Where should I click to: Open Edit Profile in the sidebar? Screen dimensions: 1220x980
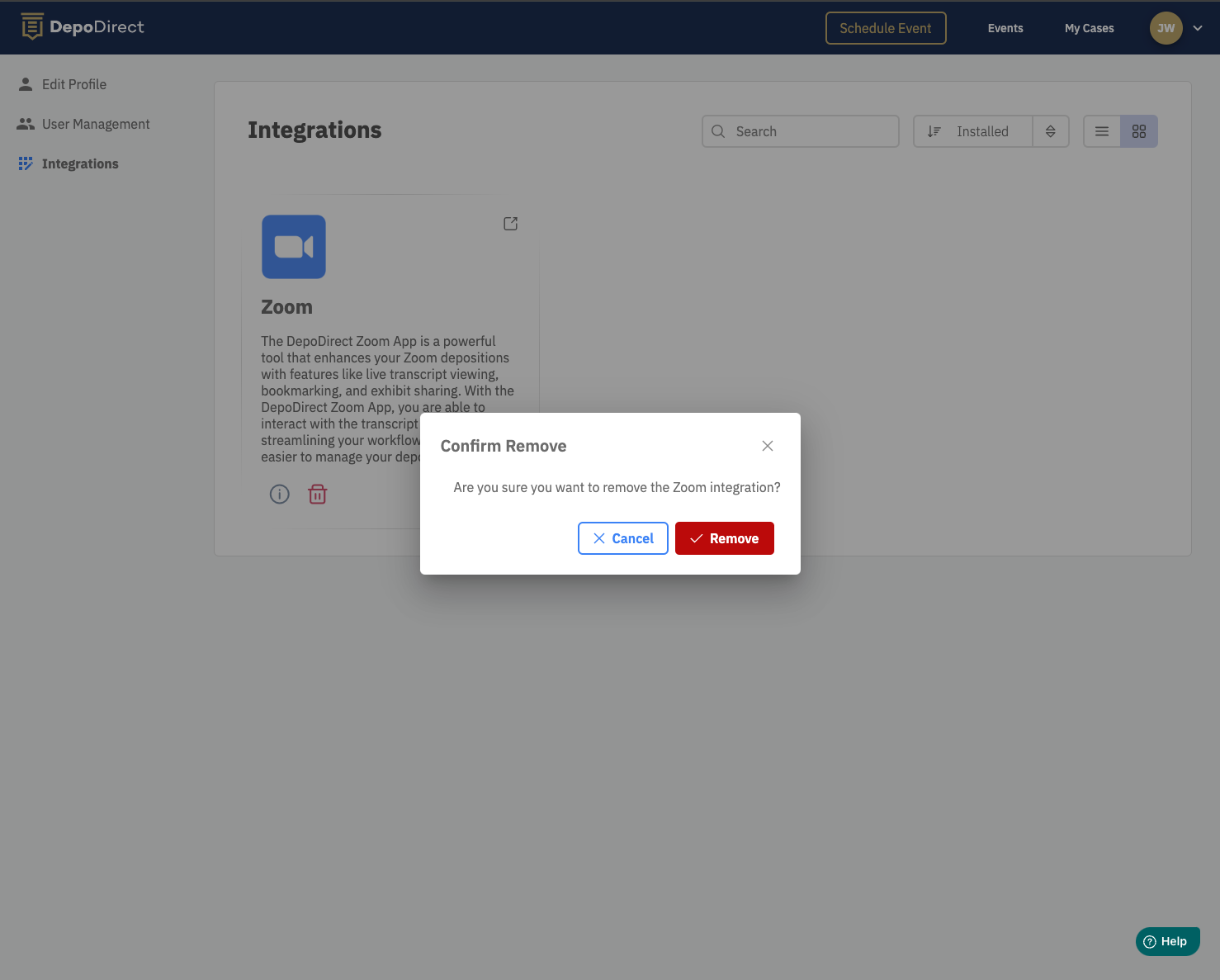click(63, 84)
